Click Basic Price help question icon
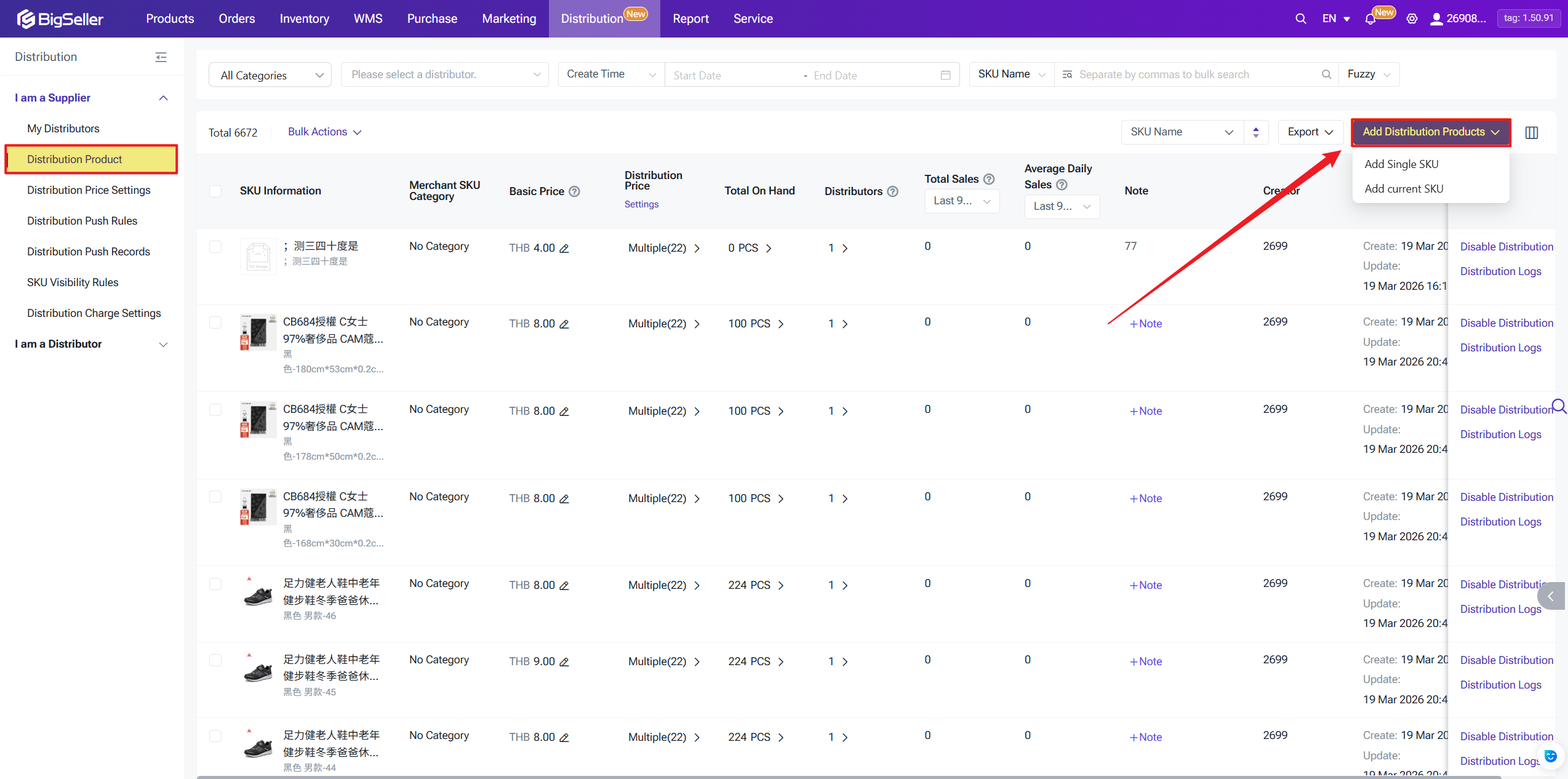1568x779 pixels. tap(574, 191)
